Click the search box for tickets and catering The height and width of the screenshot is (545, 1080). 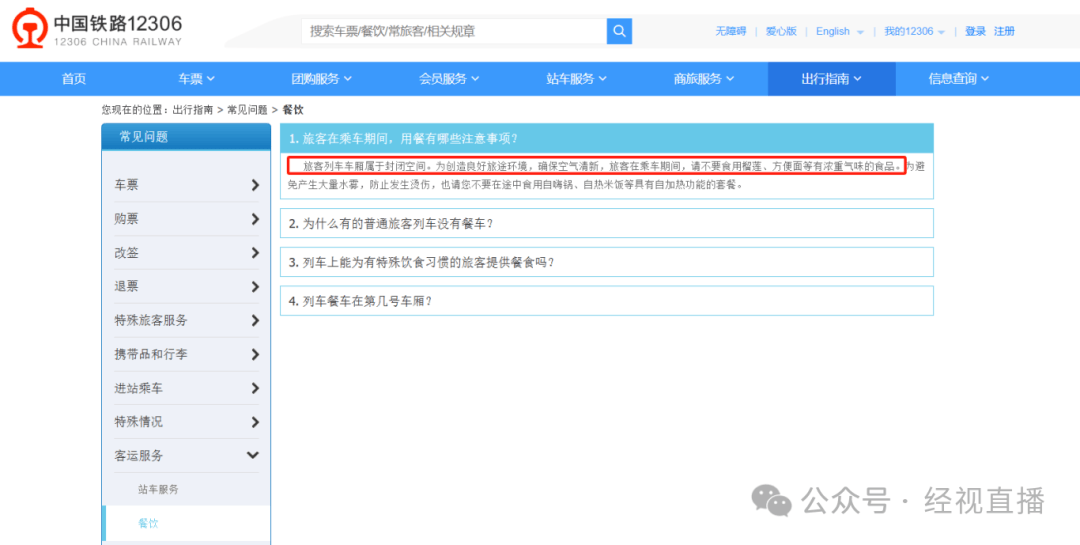coord(454,31)
